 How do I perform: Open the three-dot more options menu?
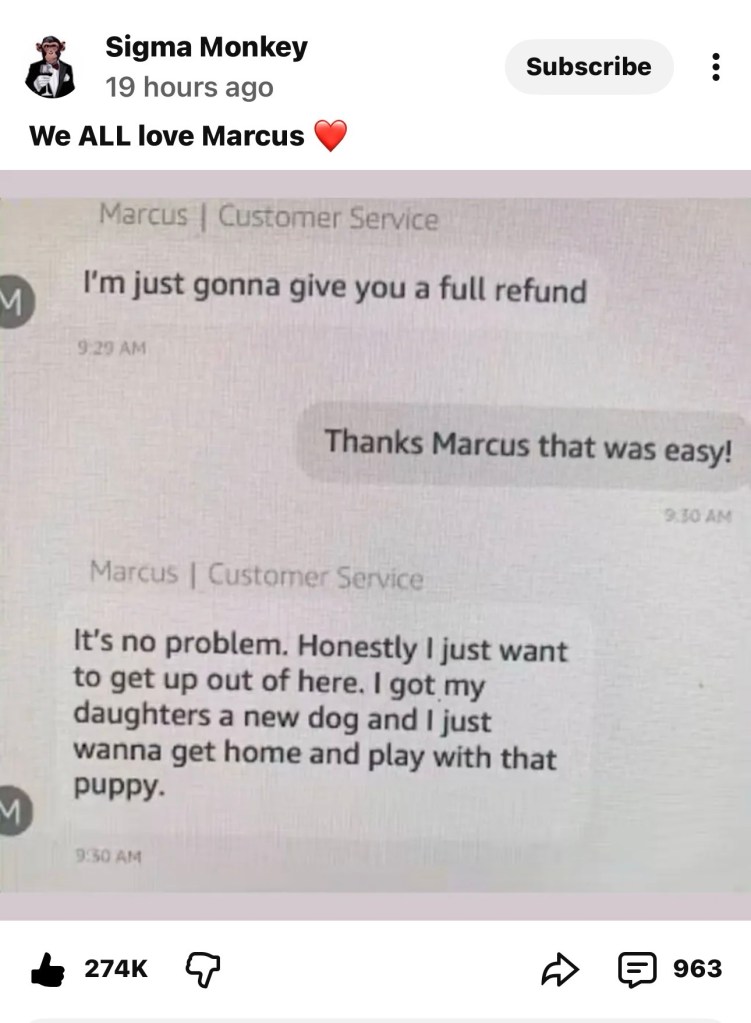pyautogui.click(x=715, y=67)
